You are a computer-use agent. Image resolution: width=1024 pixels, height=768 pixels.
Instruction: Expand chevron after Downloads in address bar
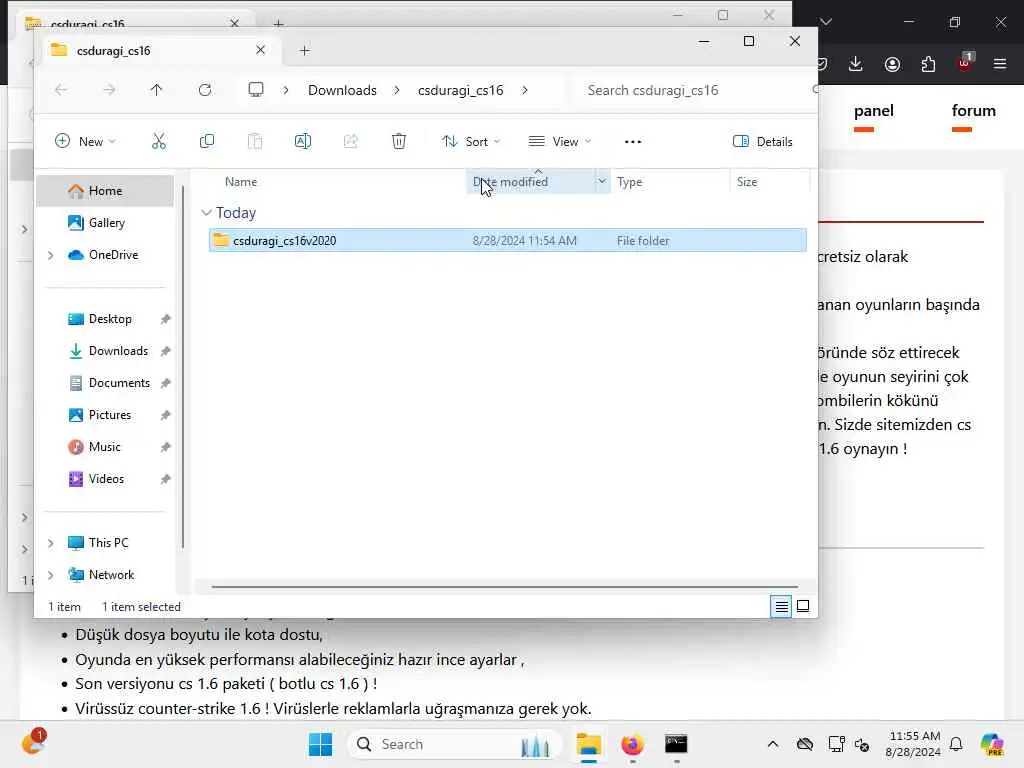[x=397, y=90]
